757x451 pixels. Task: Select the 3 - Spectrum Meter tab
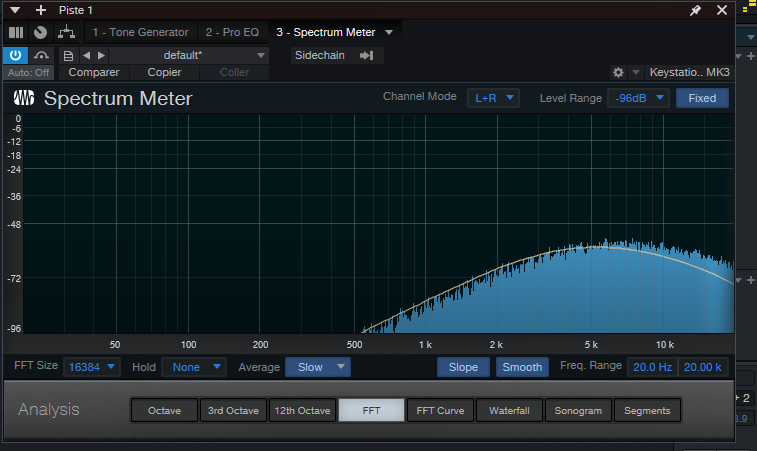pos(325,32)
